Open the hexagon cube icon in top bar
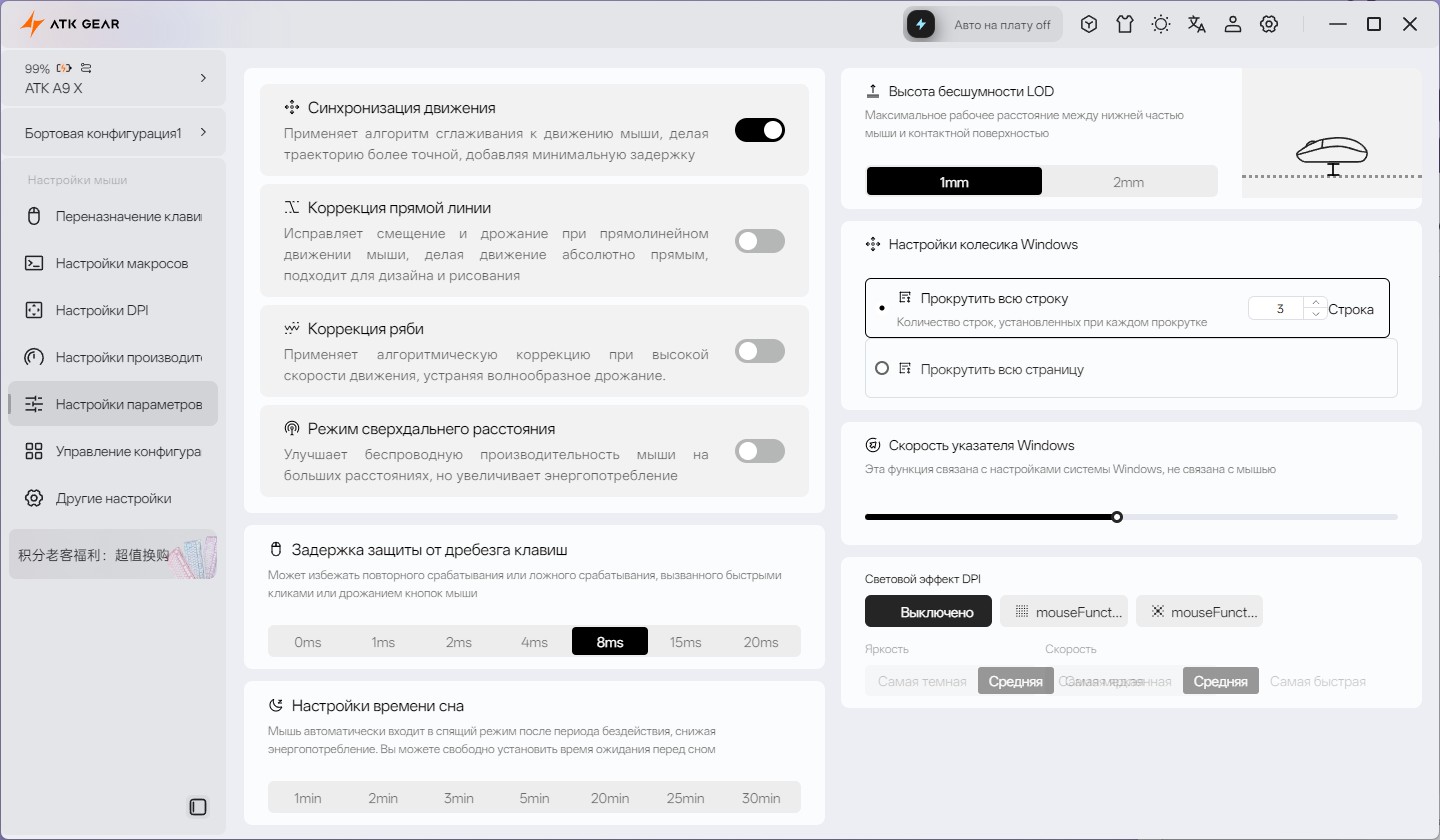 tap(1089, 24)
